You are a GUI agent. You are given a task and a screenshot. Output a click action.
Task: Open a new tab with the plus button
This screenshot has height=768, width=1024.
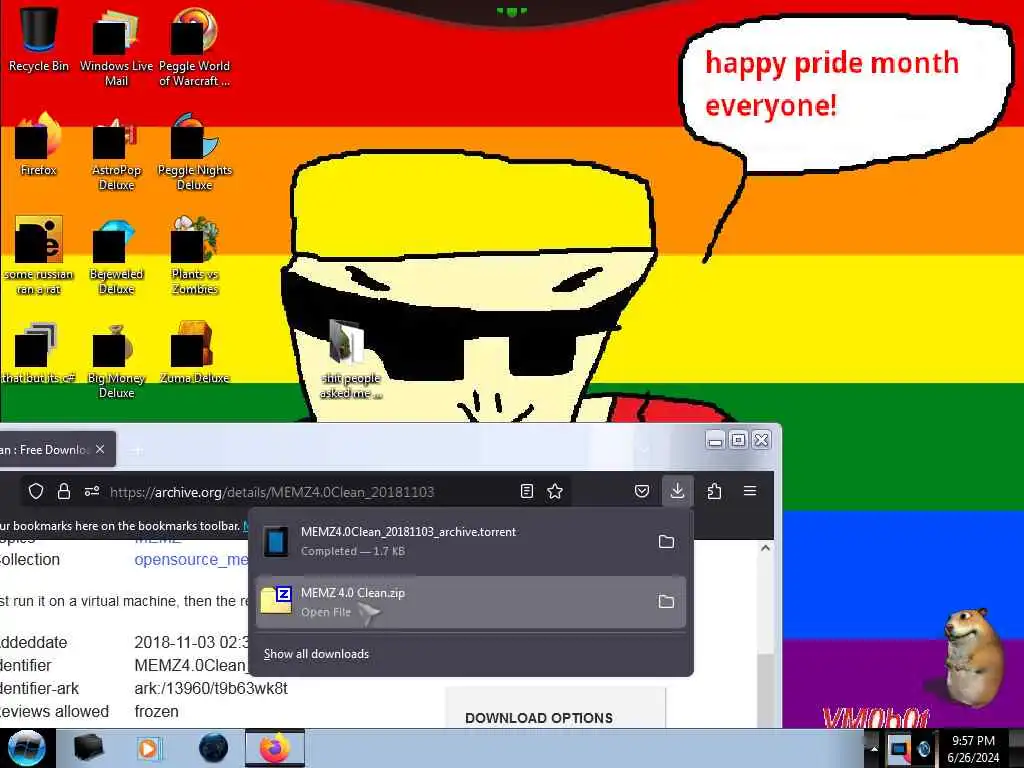click(x=137, y=451)
